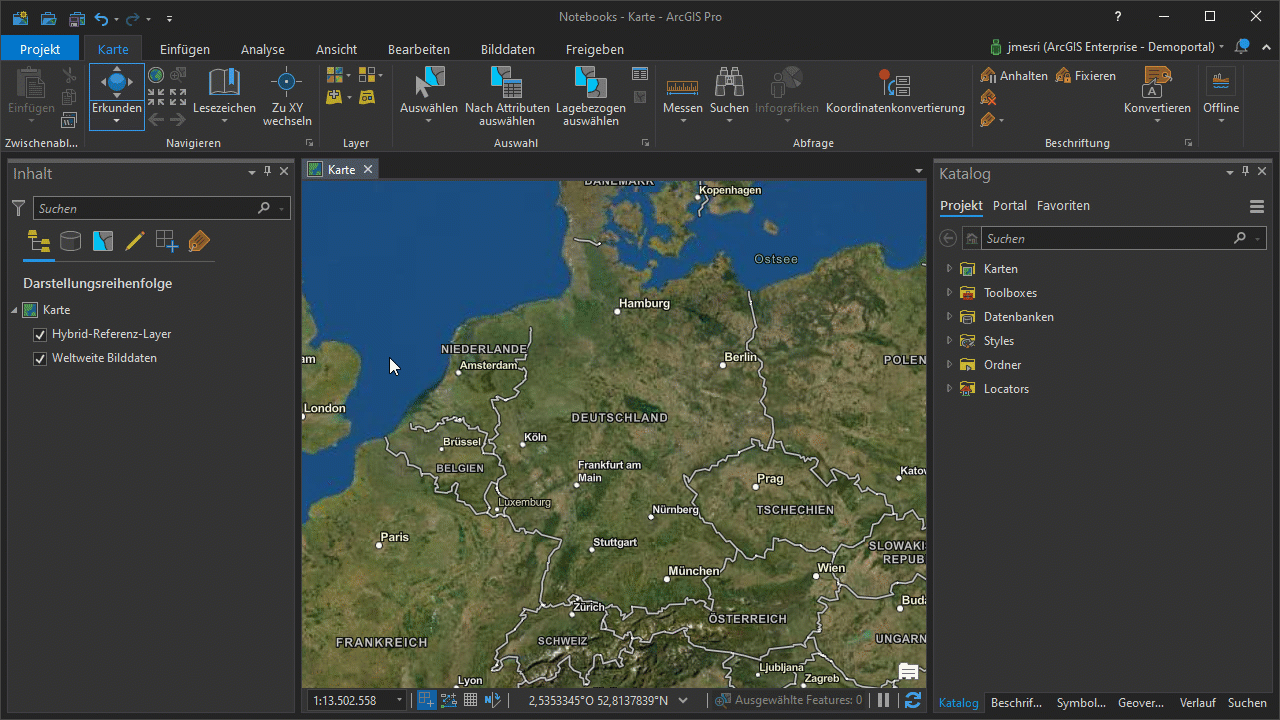Open the Portal tab in Katalog
Screen dimensions: 1280x720
(x=1009, y=205)
